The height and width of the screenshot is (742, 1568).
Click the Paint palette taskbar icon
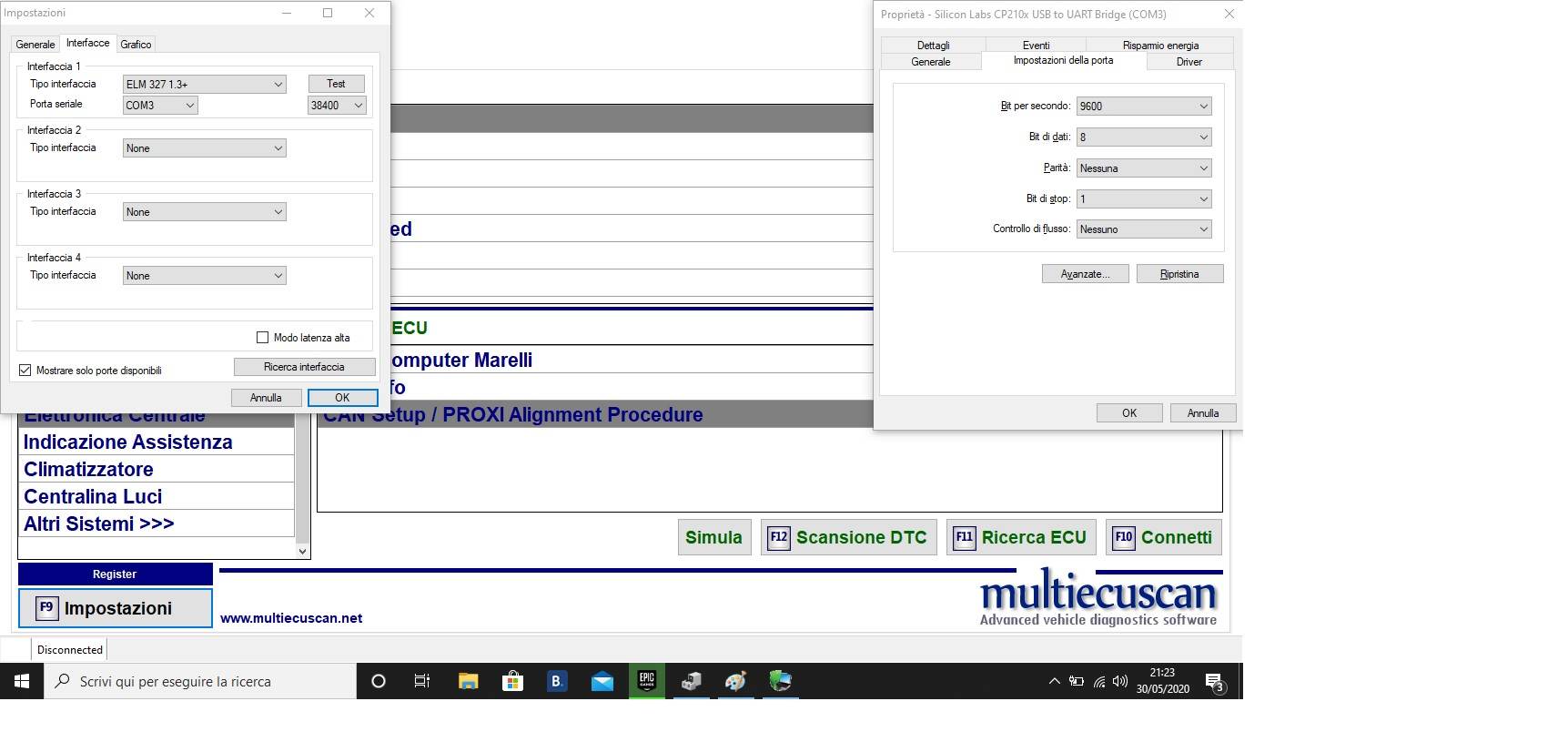click(735, 681)
